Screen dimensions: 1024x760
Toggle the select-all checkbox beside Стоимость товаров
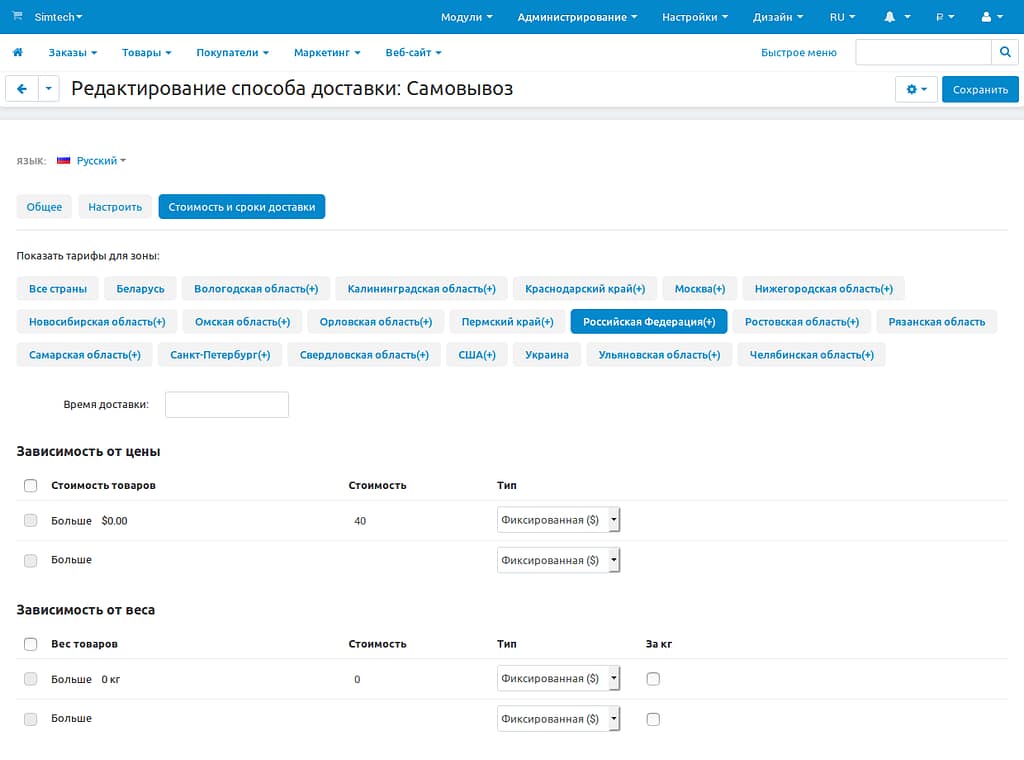pos(30,485)
